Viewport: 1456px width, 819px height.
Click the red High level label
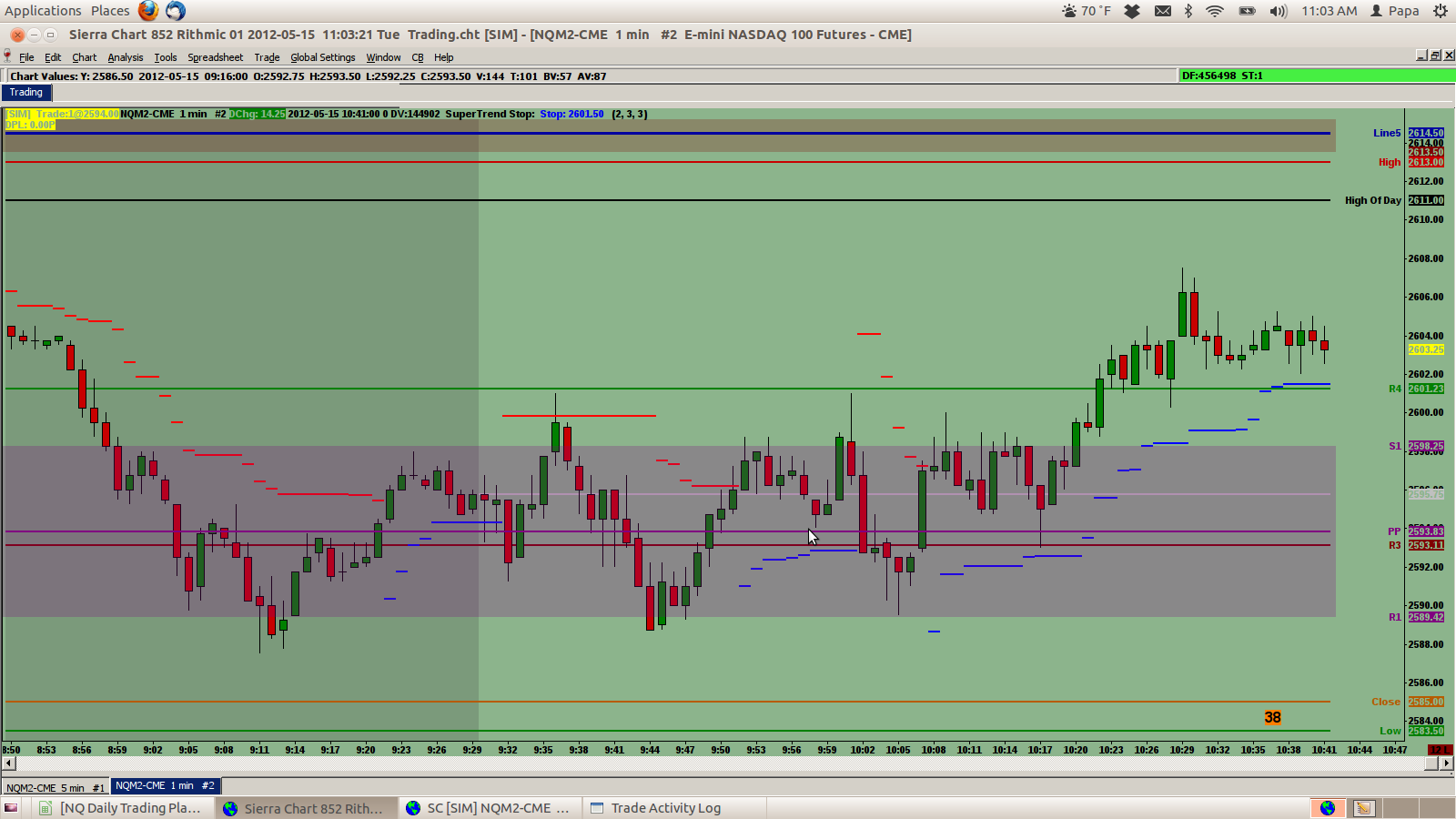(x=1390, y=162)
